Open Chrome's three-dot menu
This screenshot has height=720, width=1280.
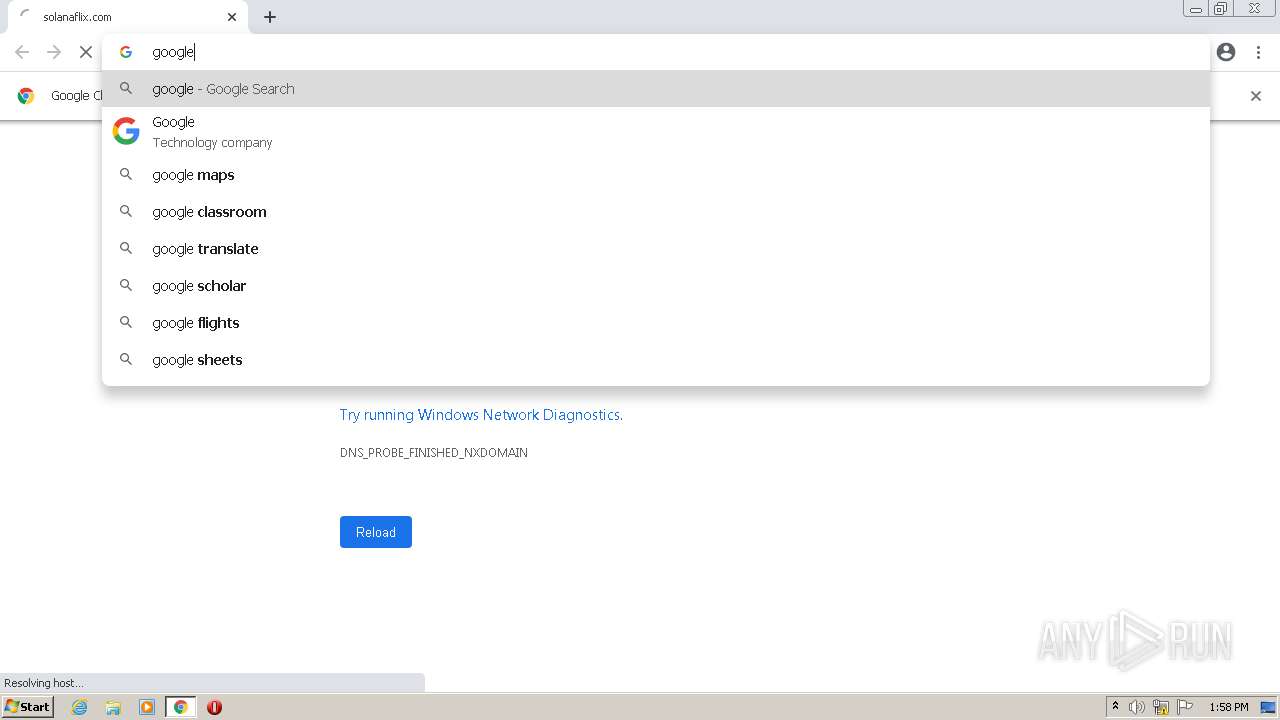click(1259, 52)
